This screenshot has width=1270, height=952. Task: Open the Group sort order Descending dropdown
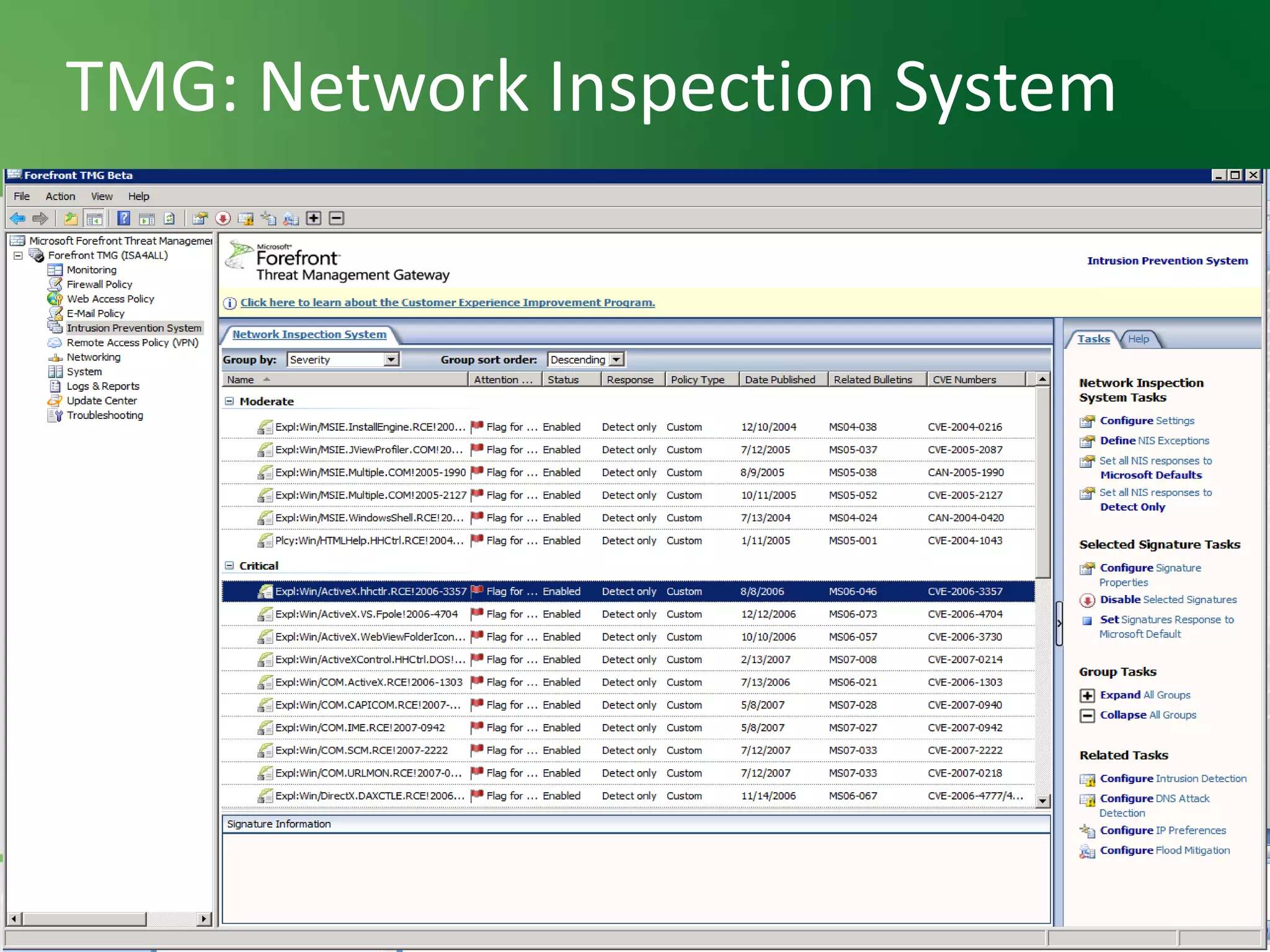coord(616,359)
